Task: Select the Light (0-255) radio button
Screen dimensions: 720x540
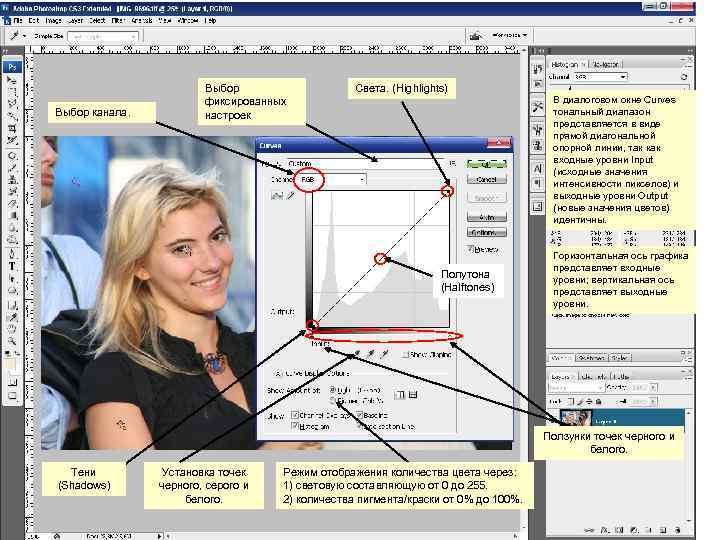Action: coord(332,390)
